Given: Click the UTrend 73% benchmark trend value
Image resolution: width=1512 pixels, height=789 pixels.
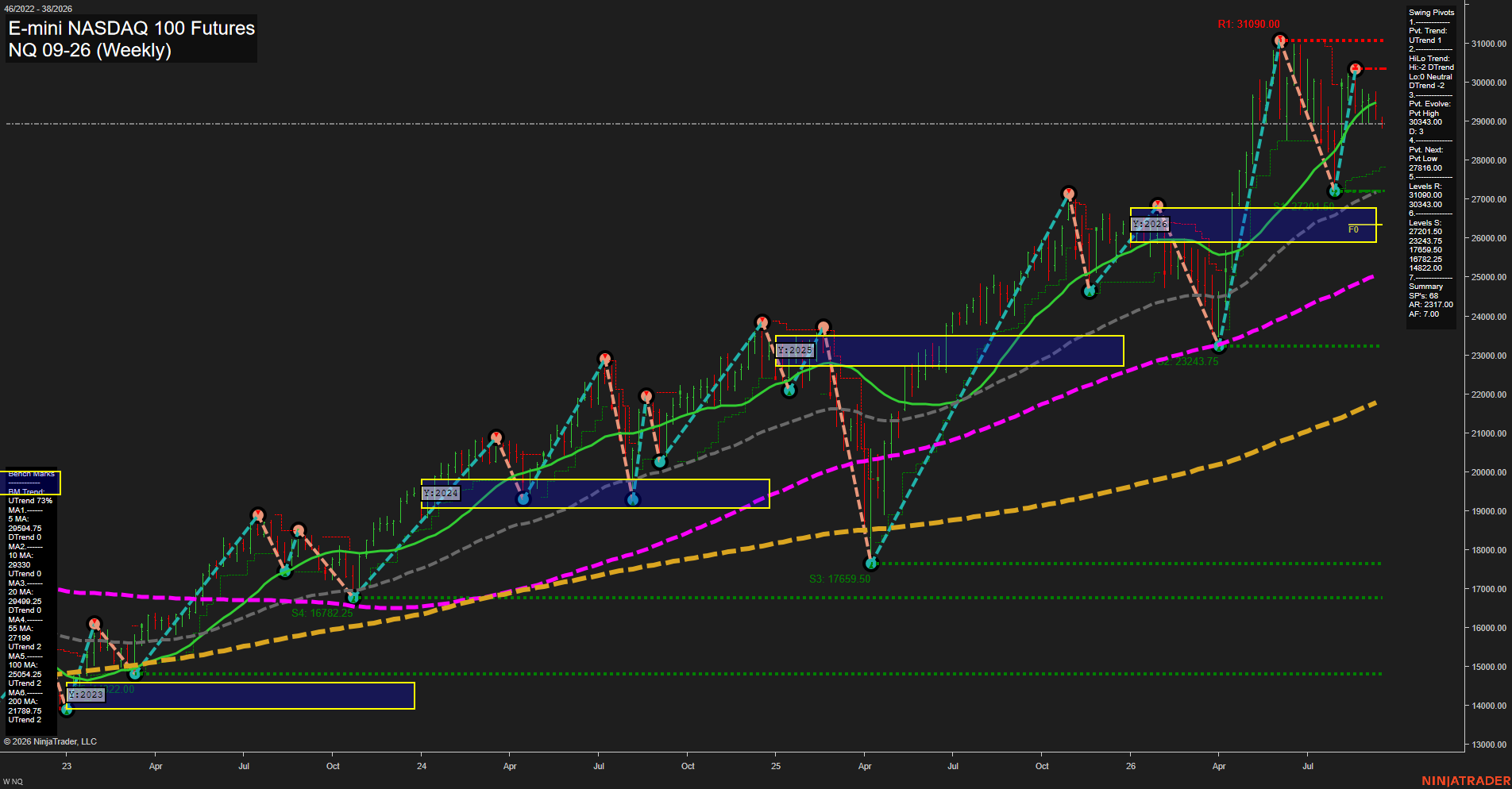Looking at the screenshot, I should [30, 501].
